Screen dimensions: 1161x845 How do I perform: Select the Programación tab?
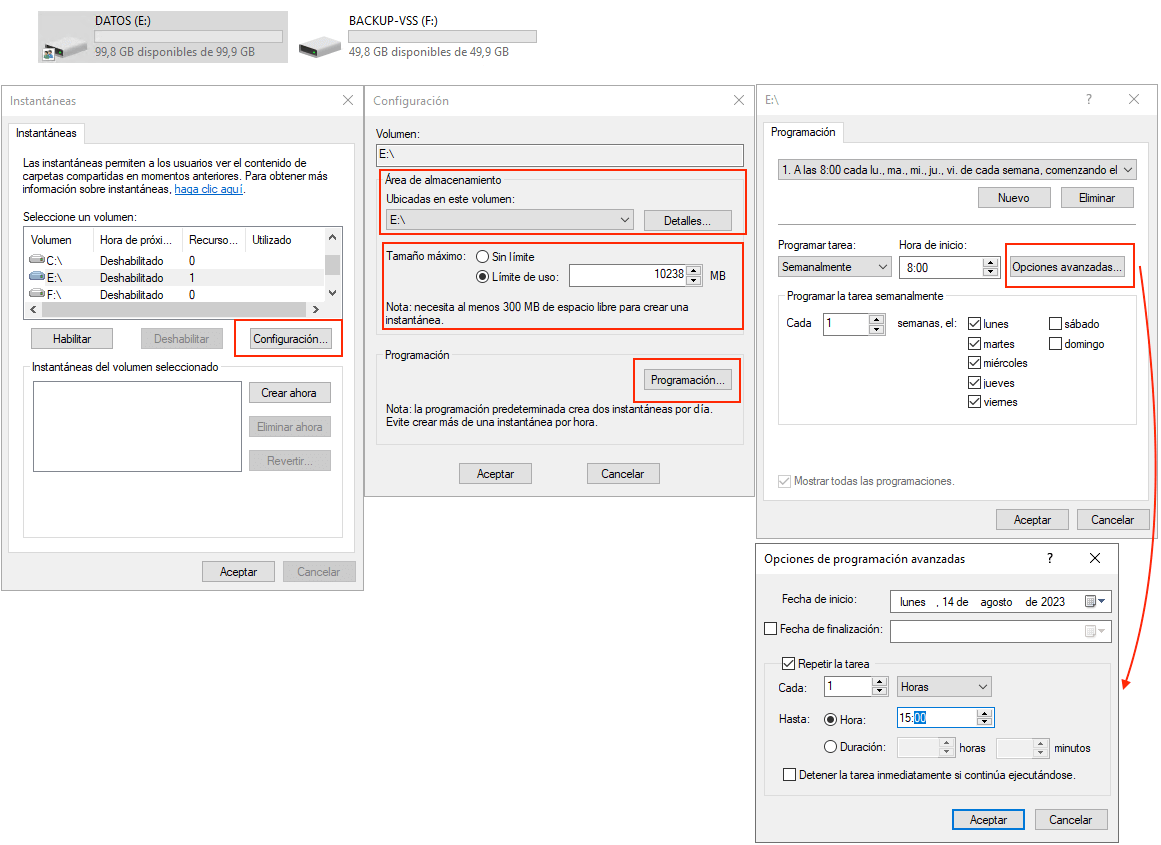point(803,132)
